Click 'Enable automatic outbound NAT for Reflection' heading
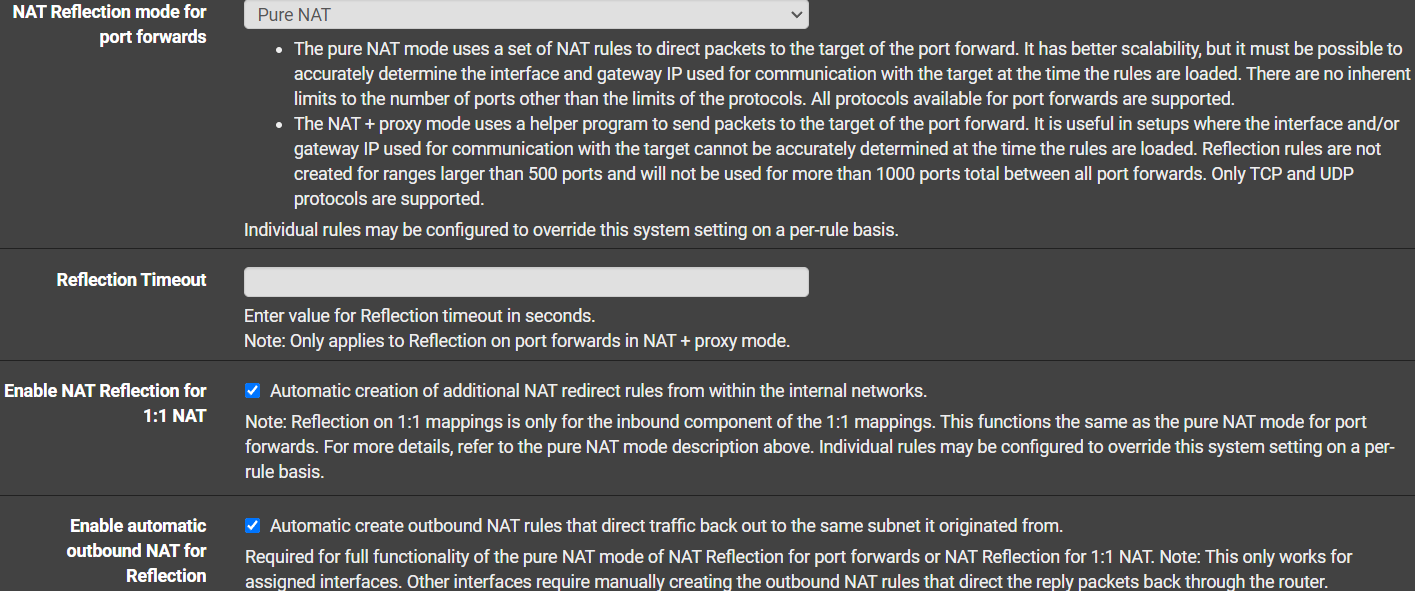The image size is (1415, 591). 137,550
